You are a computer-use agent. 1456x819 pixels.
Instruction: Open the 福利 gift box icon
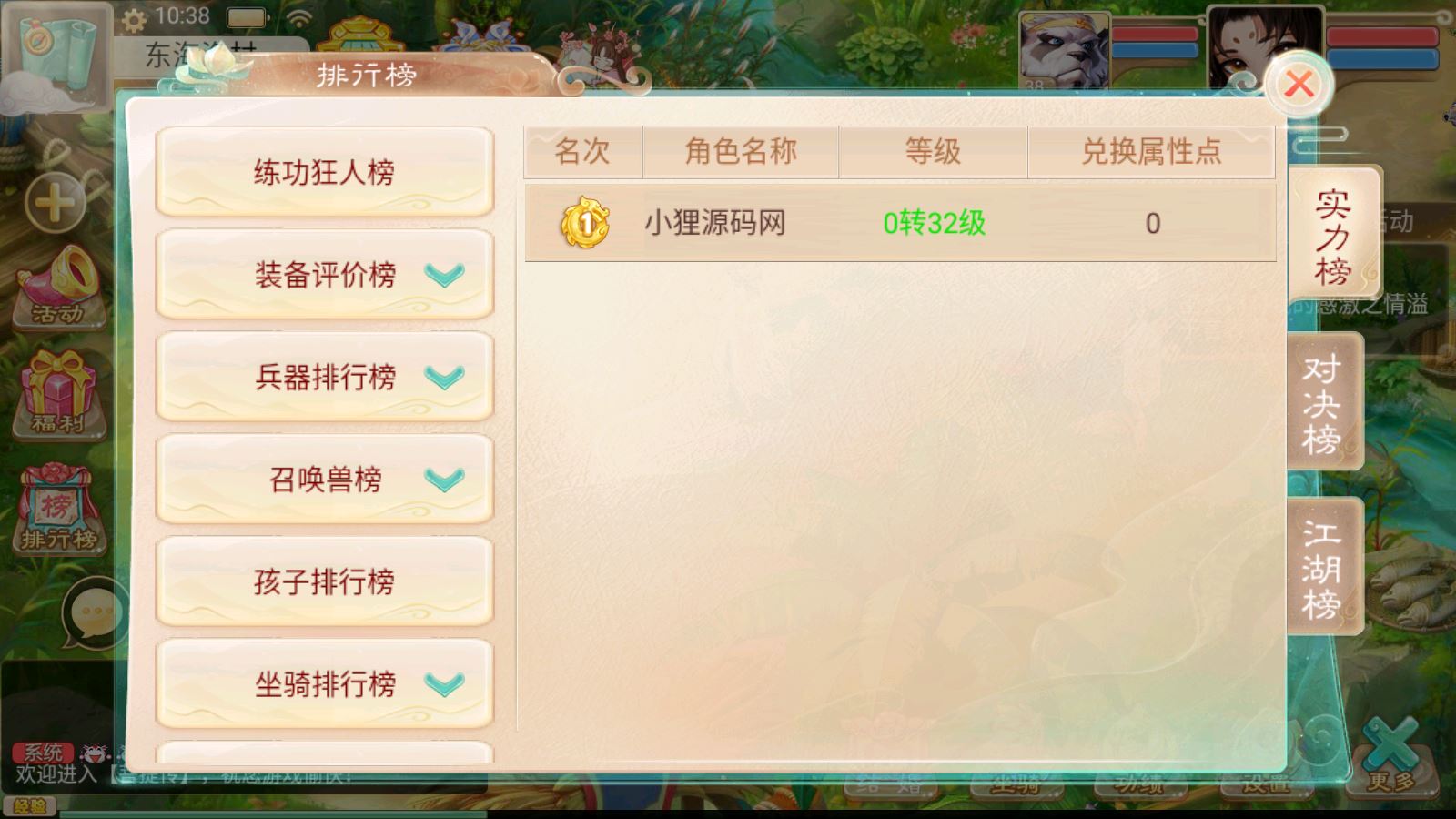coord(60,393)
